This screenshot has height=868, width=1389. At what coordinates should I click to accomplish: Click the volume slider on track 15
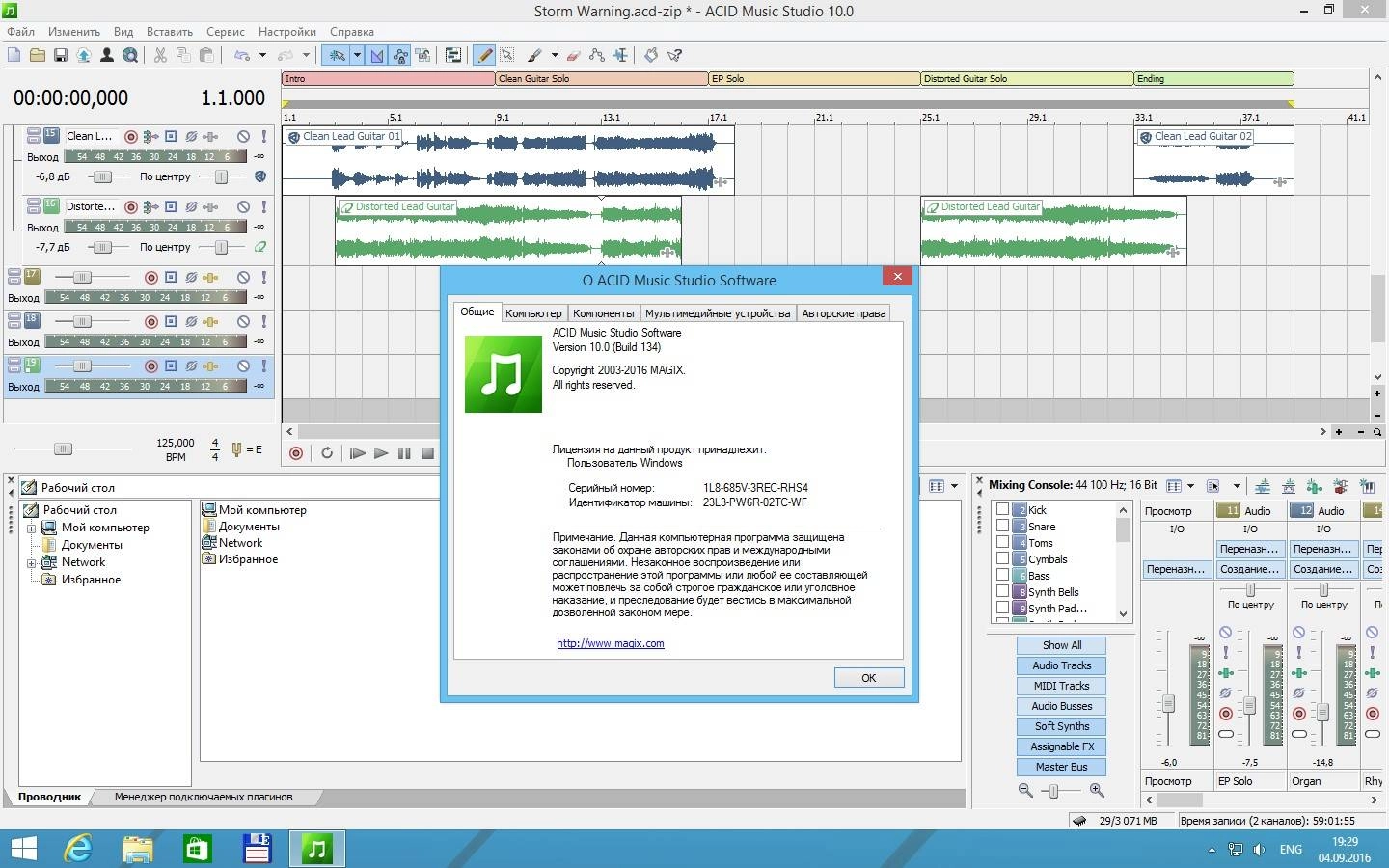click(x=102, y=177)
